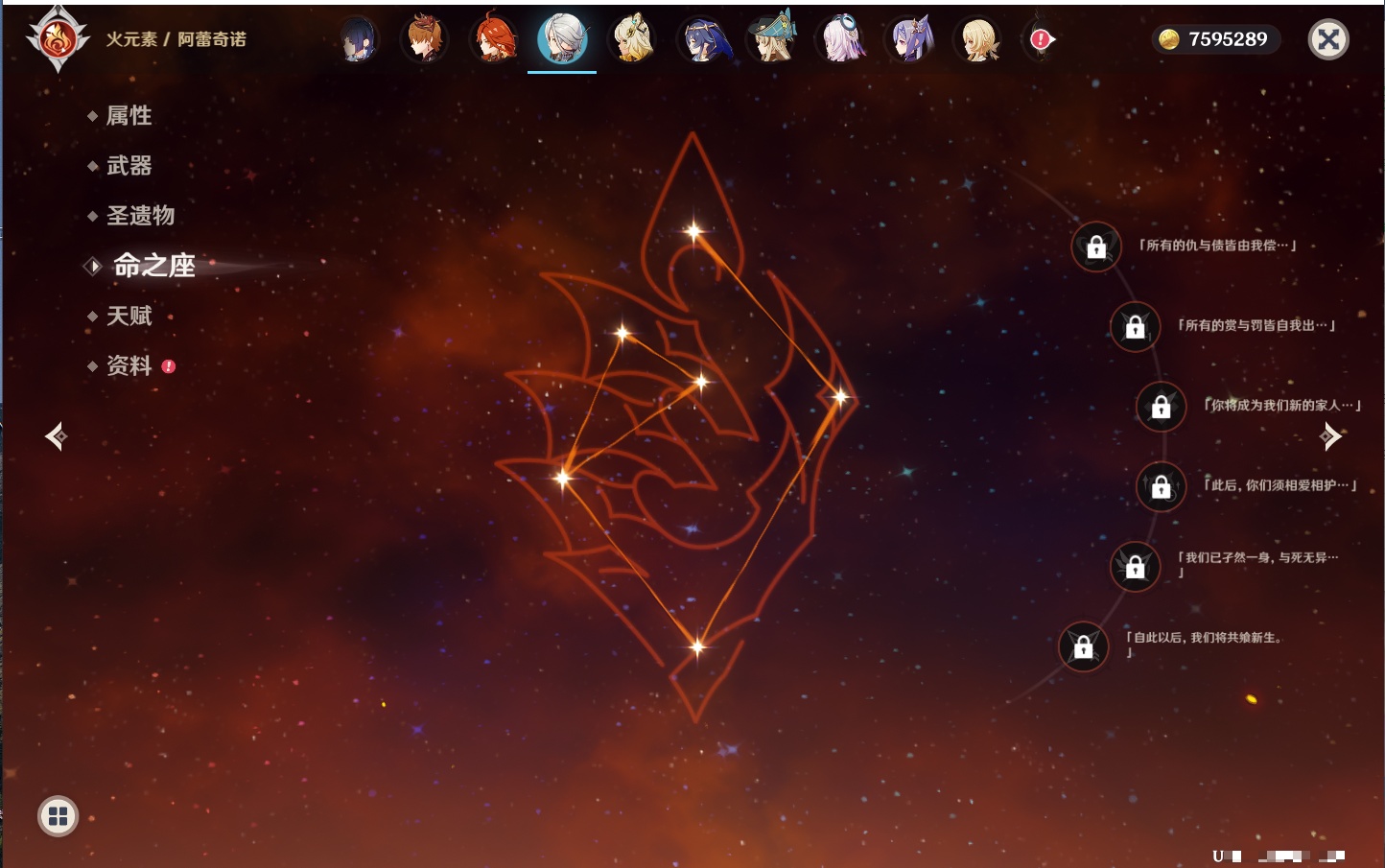Close the character screen with X
This screenshot has height=868, width=1385.
coord(1328,39)
